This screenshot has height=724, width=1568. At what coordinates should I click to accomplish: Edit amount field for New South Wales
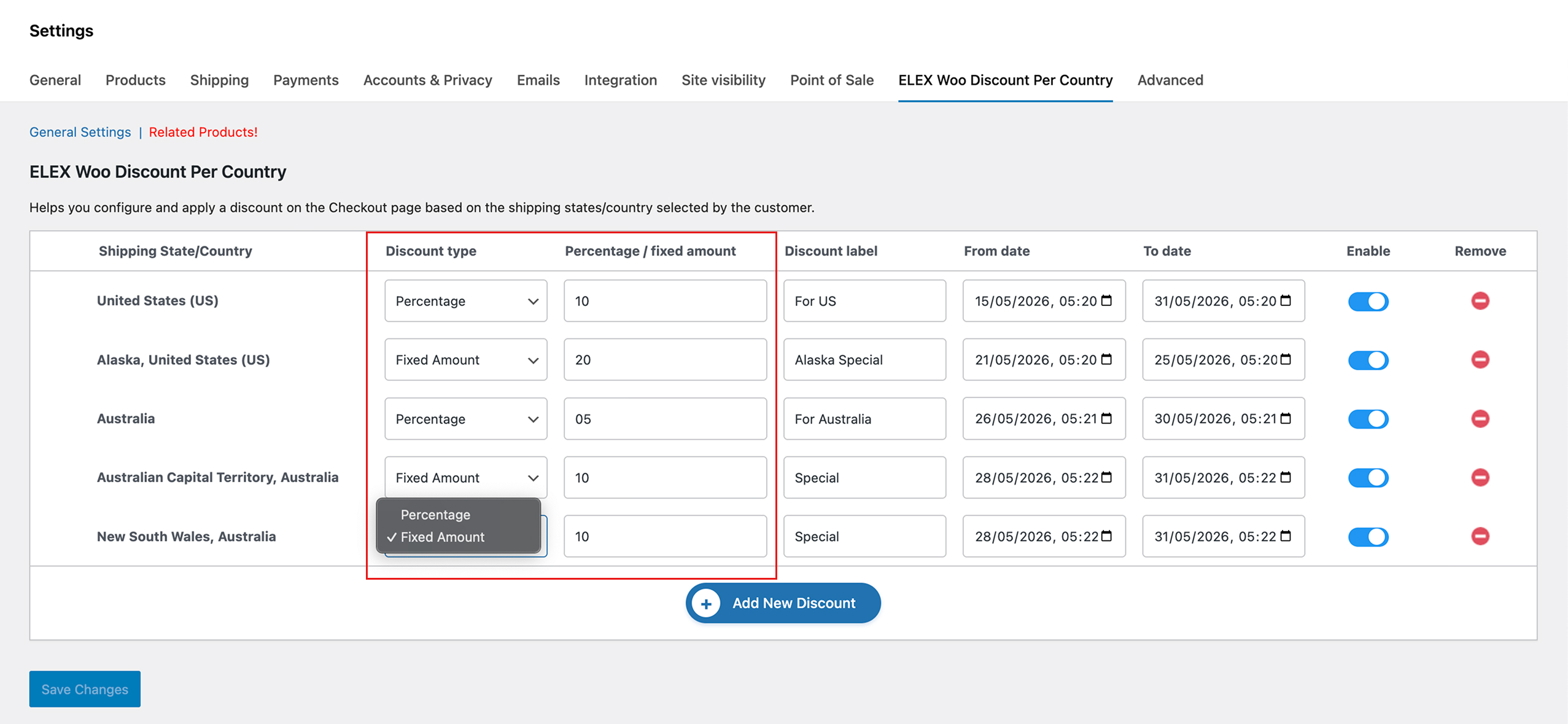coord(666,537)
